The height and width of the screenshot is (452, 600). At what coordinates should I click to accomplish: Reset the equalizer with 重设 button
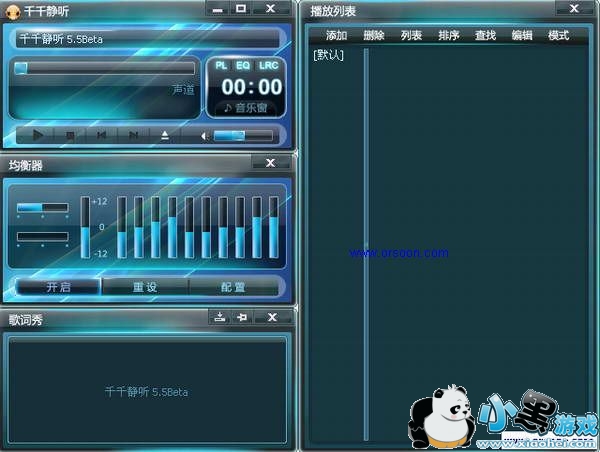tap(145, 287)
